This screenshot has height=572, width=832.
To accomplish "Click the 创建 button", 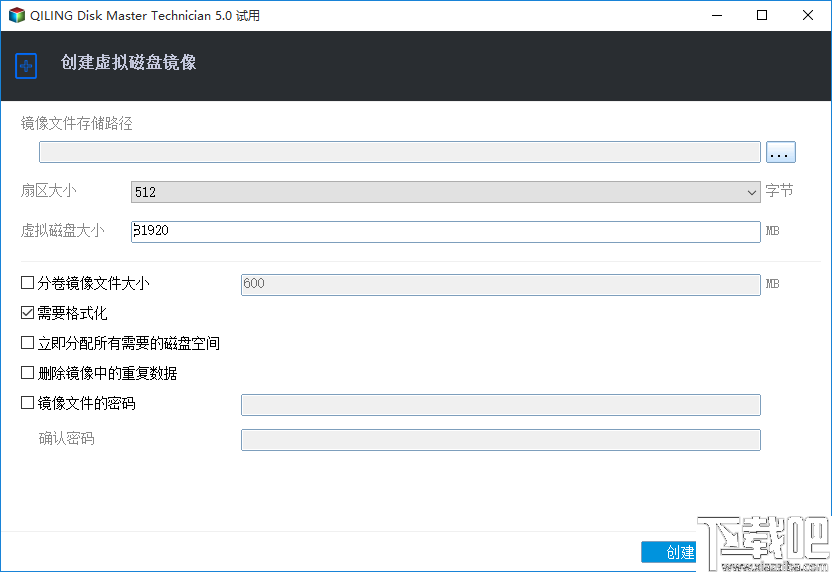I will tap(669, 552).
